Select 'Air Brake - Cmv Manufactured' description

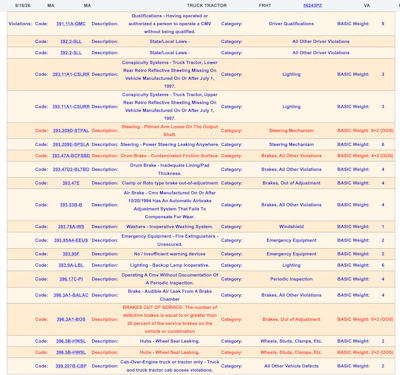[170, 205]
